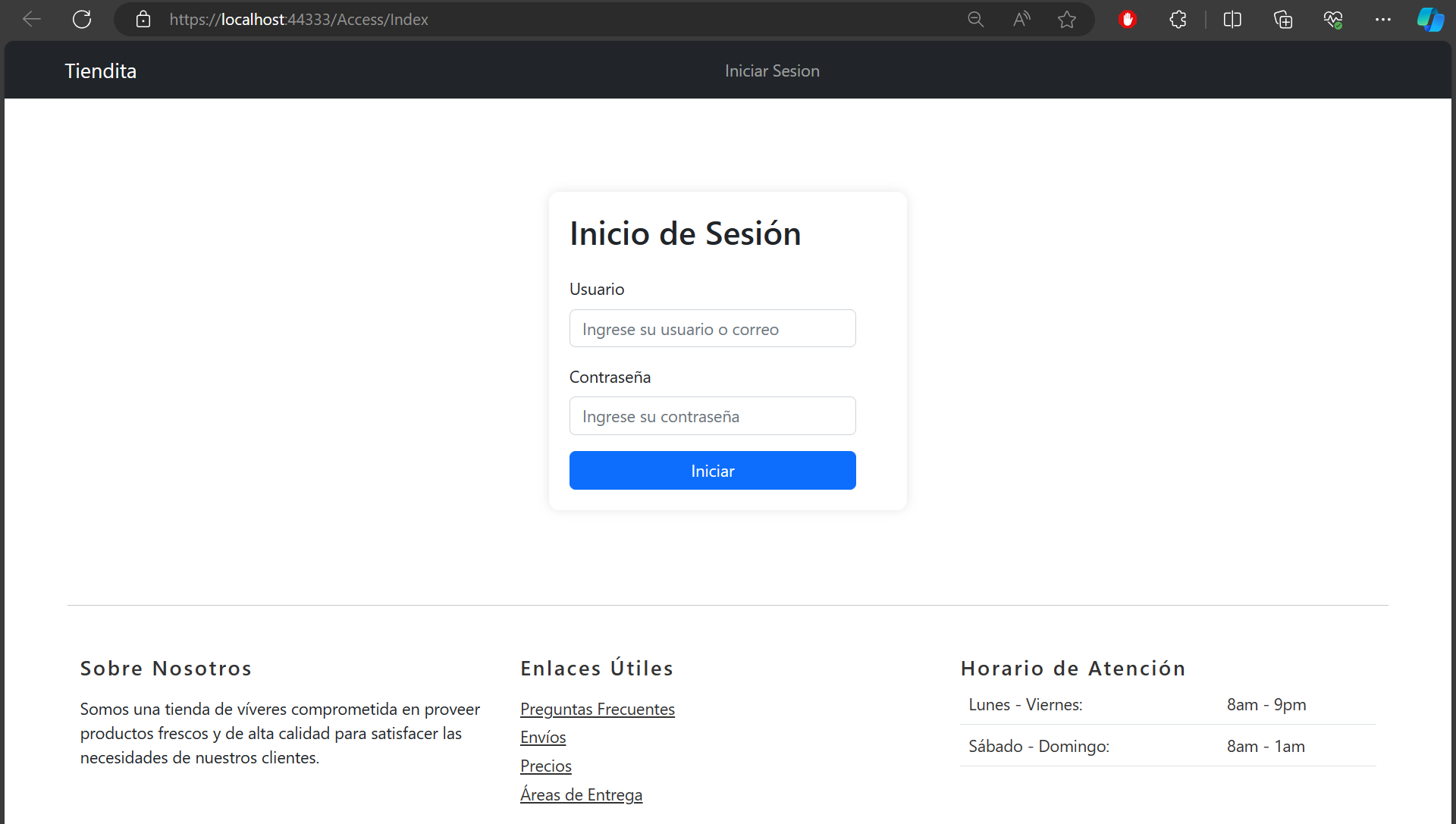The width and height of the screenshot is (1456, 824).
Task: Click the Lunes - Viernes row label
Action: [1025, 705]
